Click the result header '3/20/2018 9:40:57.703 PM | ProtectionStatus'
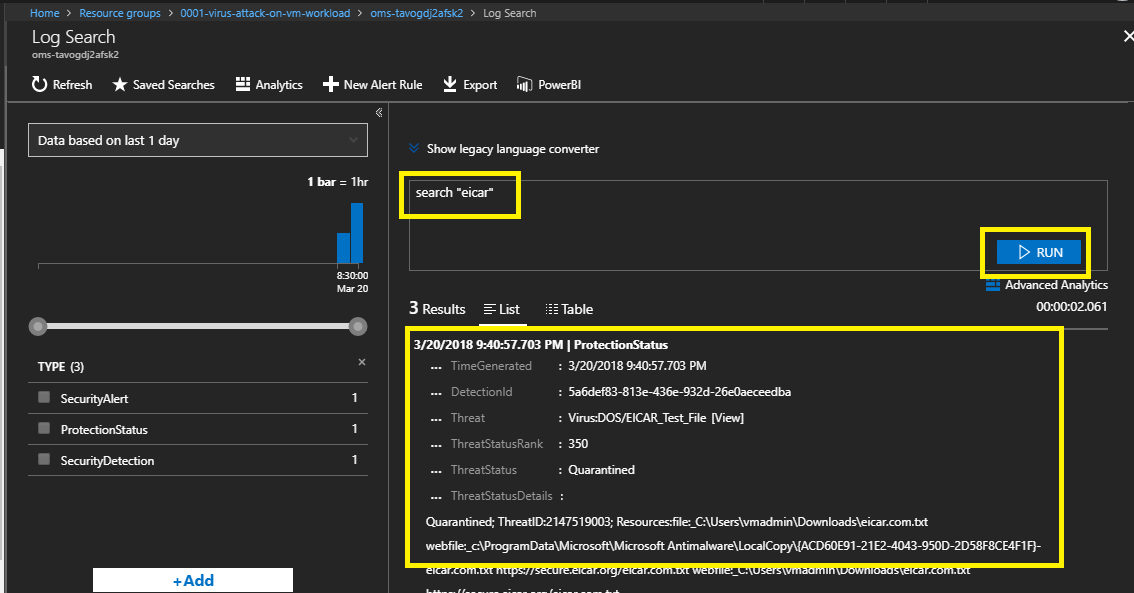Image resolution: width=1134 pixels, height=593 pixels. pyautogui.click(x=541, y=345)
